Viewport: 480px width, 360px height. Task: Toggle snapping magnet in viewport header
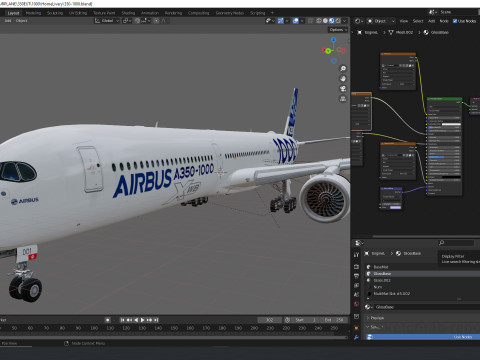coord(137,21)
